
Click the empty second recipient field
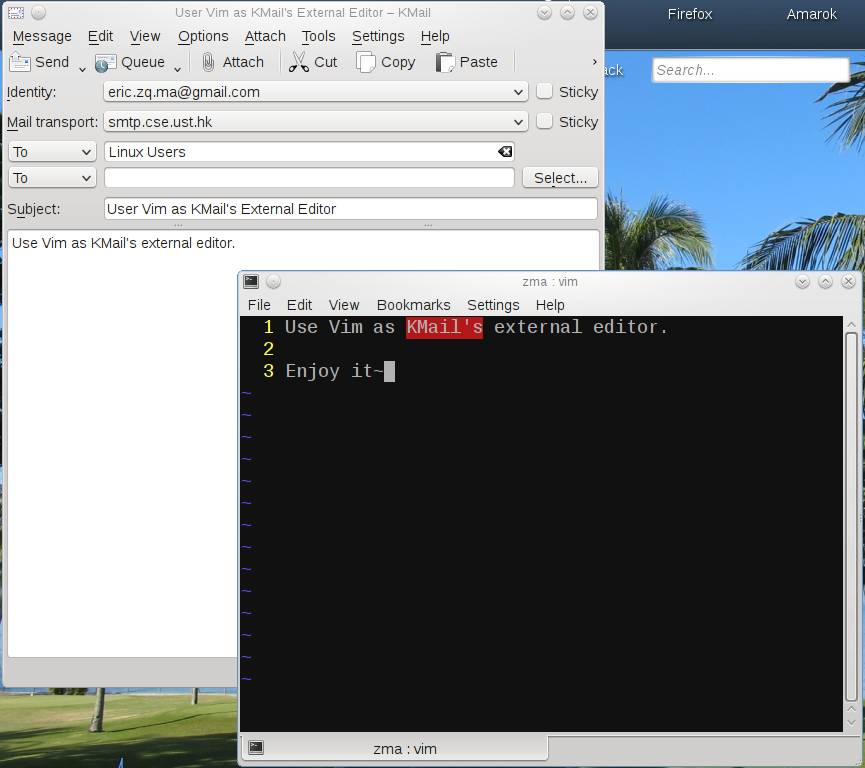(309, 178)
